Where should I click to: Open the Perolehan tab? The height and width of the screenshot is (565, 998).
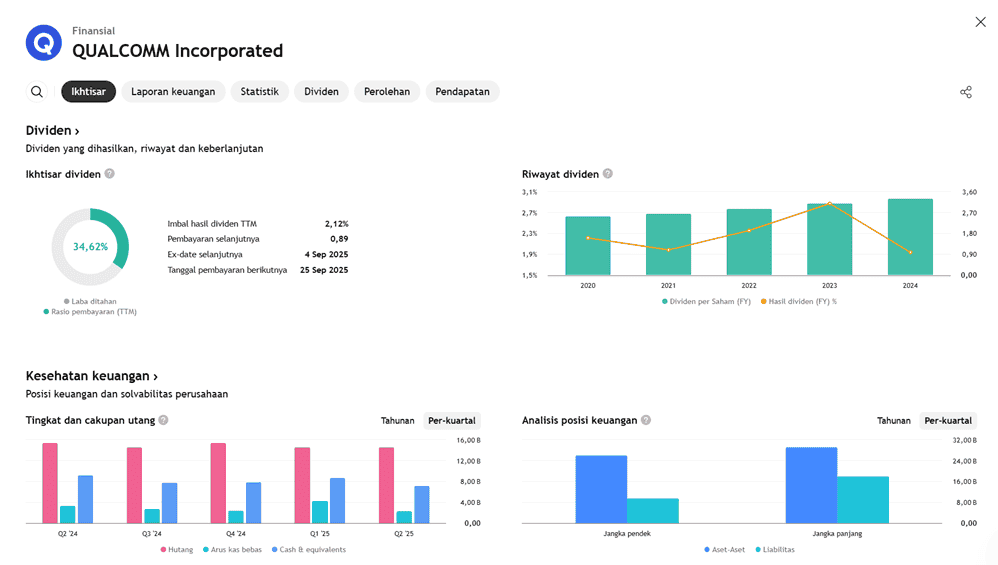coord(387,92)
